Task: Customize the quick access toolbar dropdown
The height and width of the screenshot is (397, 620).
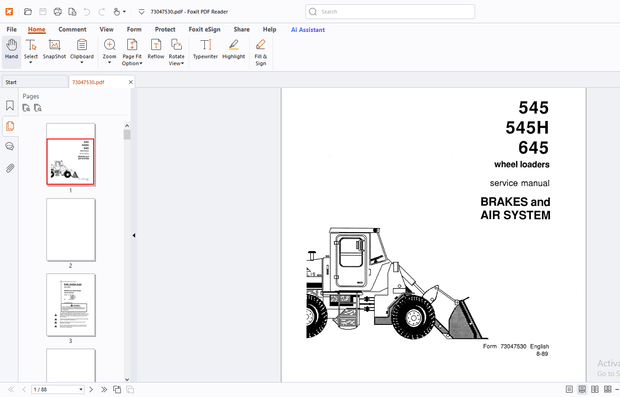Action: [x=141, y=12]
